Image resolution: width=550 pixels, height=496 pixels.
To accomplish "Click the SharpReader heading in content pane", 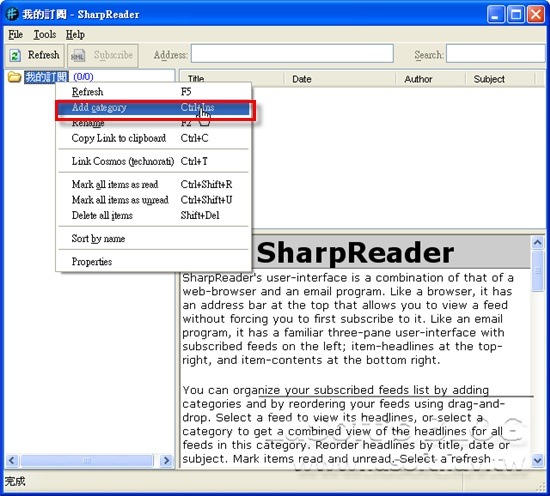I will click(355, 253).
